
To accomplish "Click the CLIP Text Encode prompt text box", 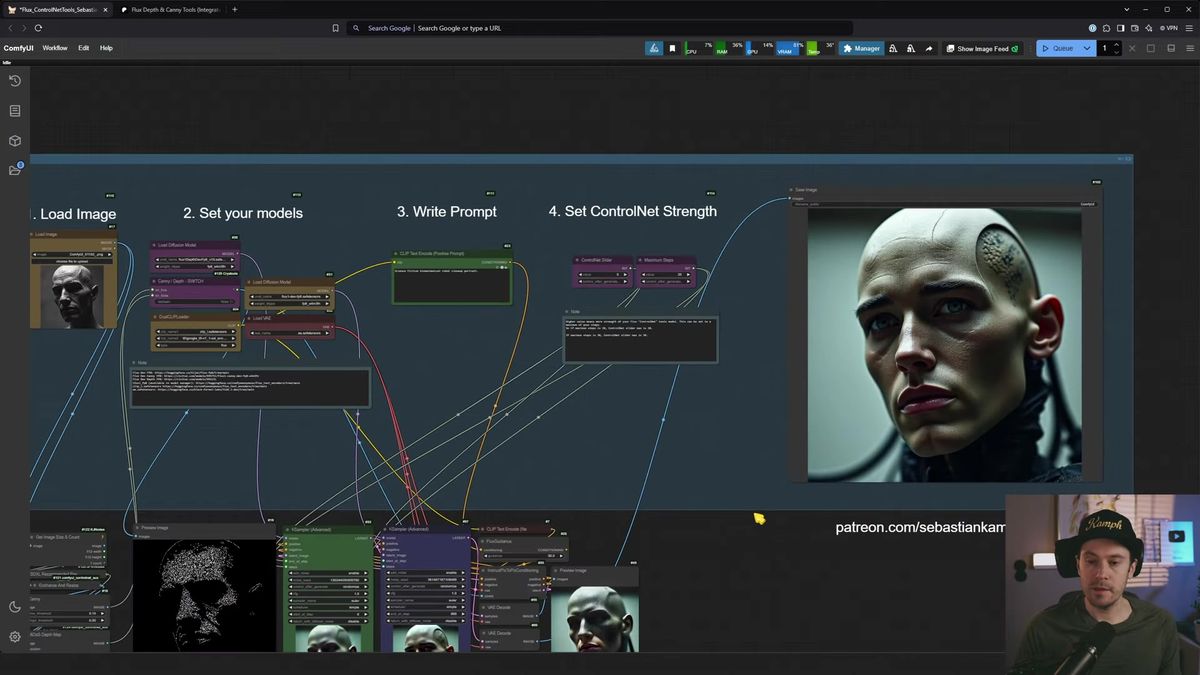I will point(452,285).
